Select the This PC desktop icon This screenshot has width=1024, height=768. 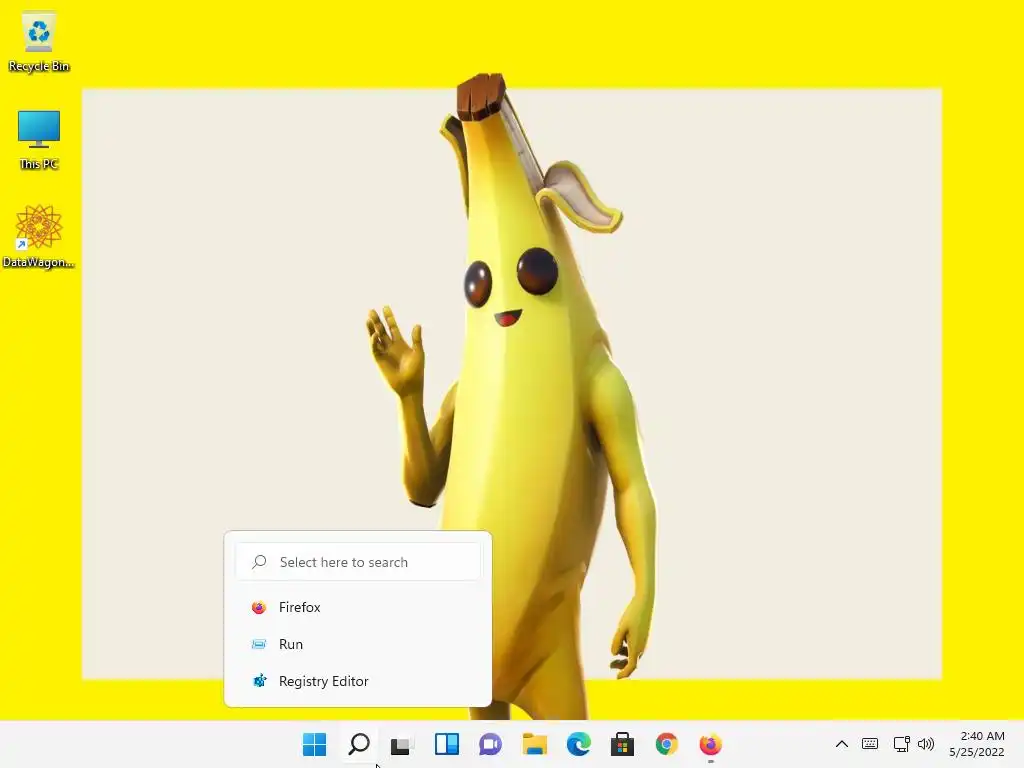(39, 140)
